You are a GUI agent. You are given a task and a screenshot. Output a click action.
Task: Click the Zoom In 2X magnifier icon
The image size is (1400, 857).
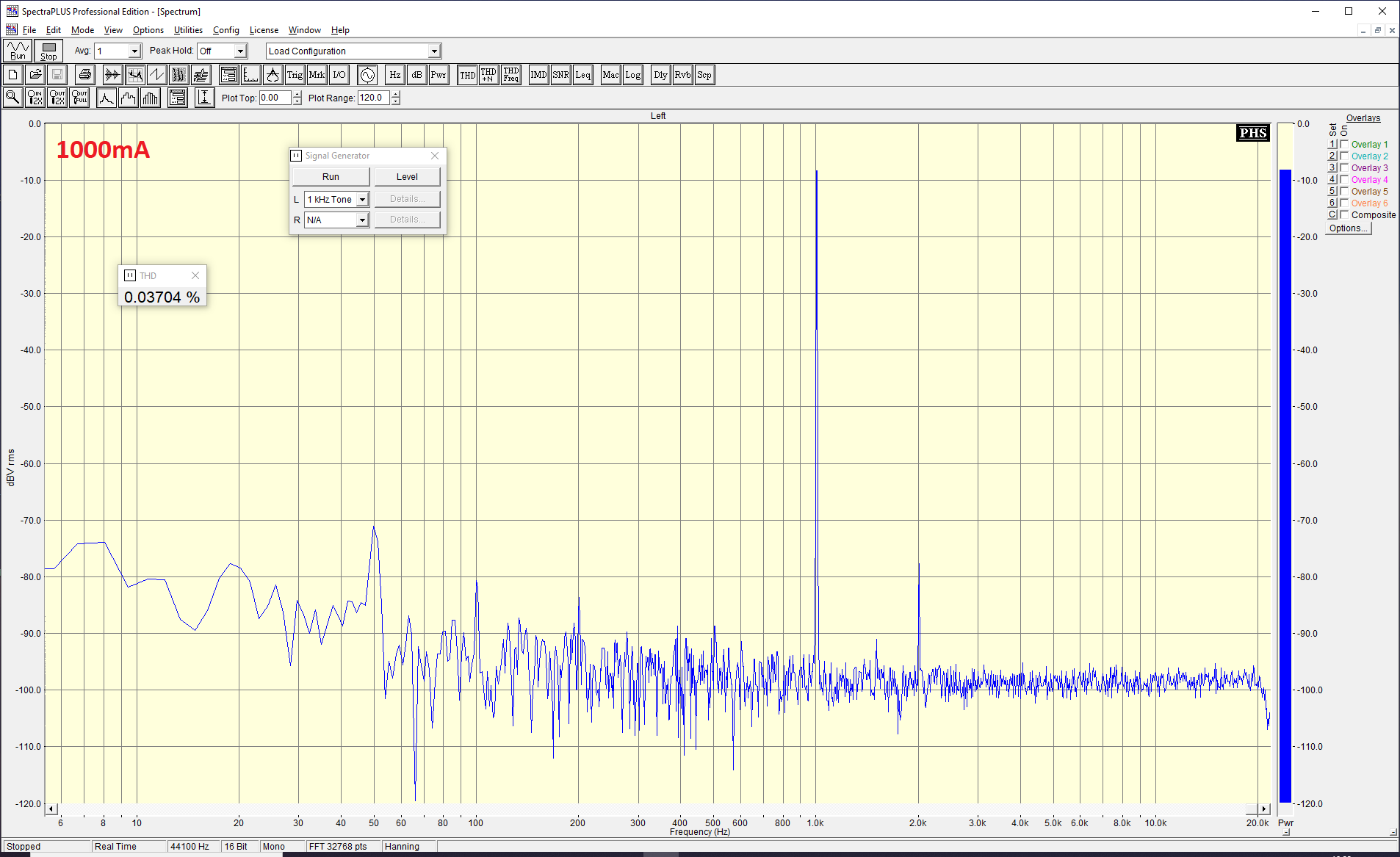(35, 98)
